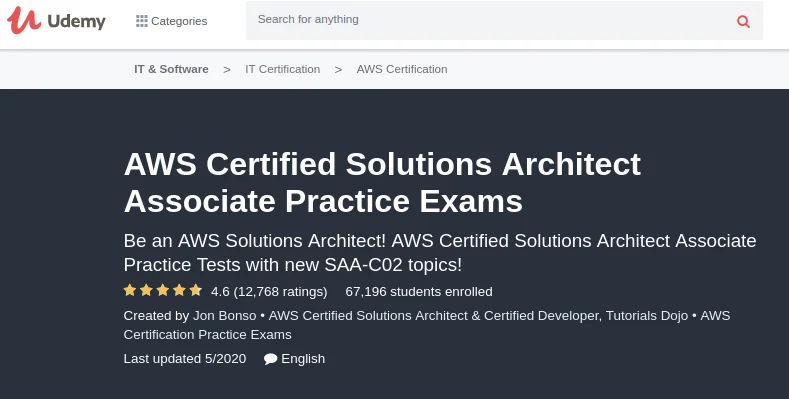Click the third gold rating star
This screenshot has width=789, height=399.
click(x=163, y=290)
